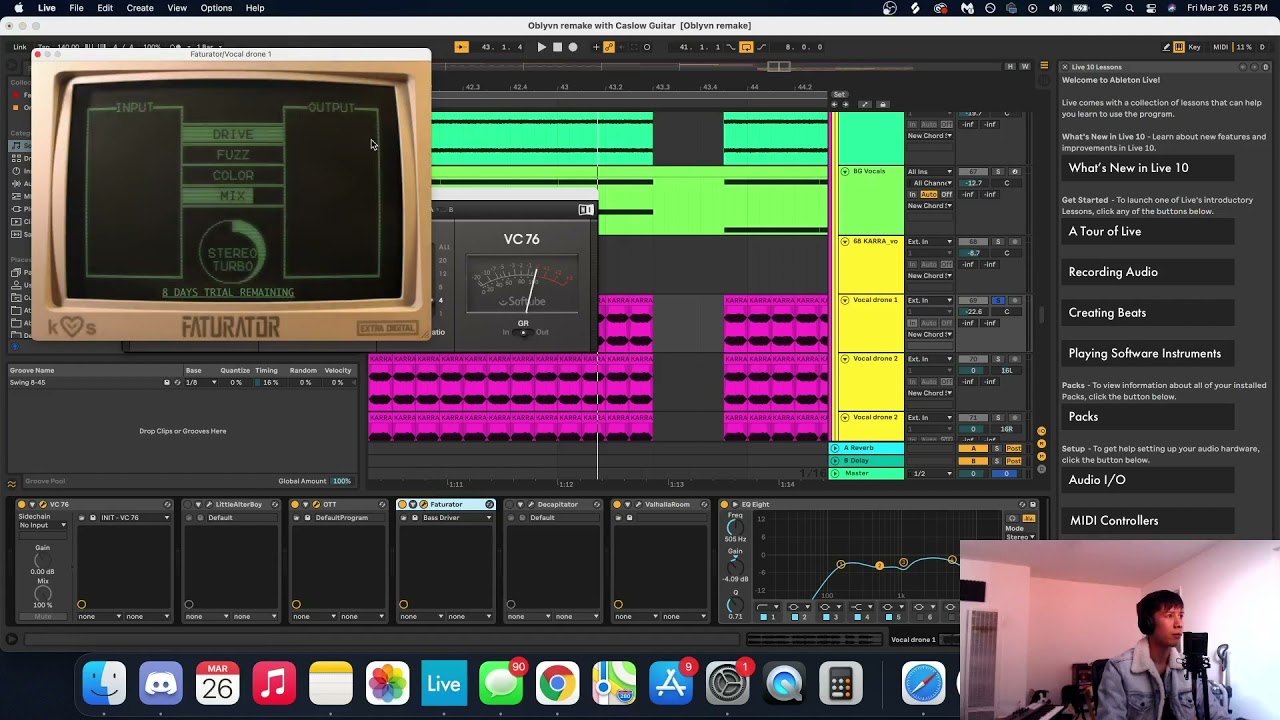Toggle Automation Arm button
The image size is (1280, 720).
pyautogui.click(x=609, y=47)
